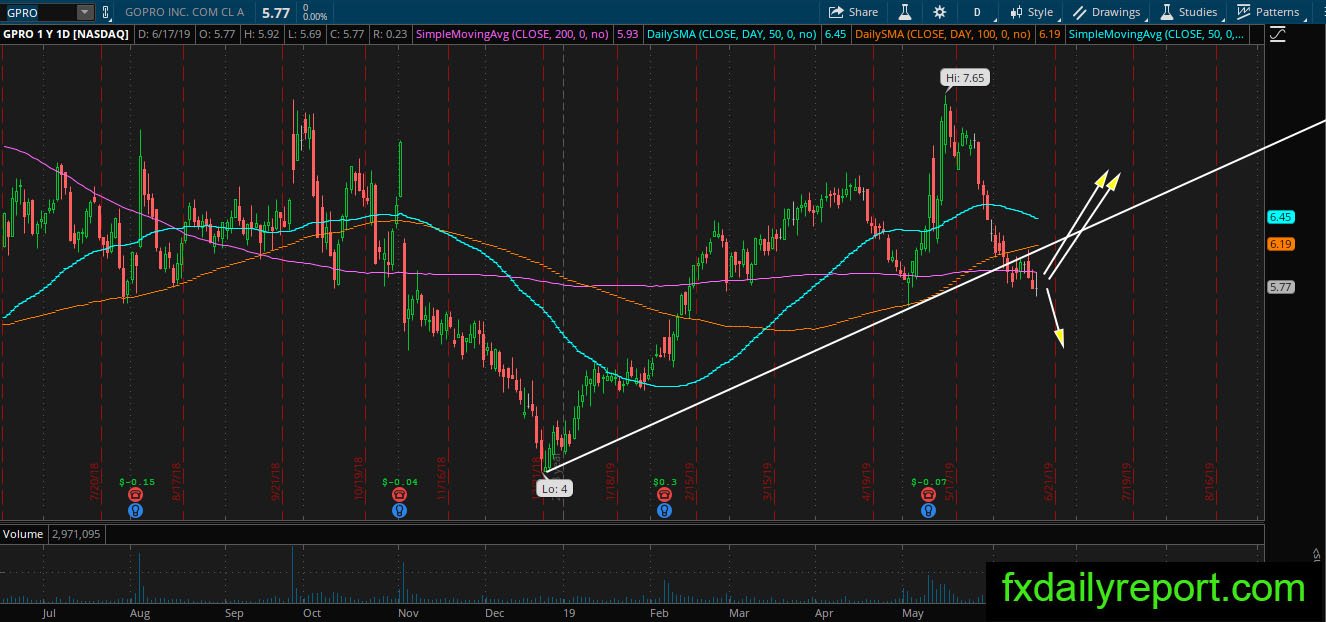Select the SimpleMovingAvg (CLOSE, 200, 0, no) study label
The width and height of the screenshot is (1326, 622).
tap(513, 34)
